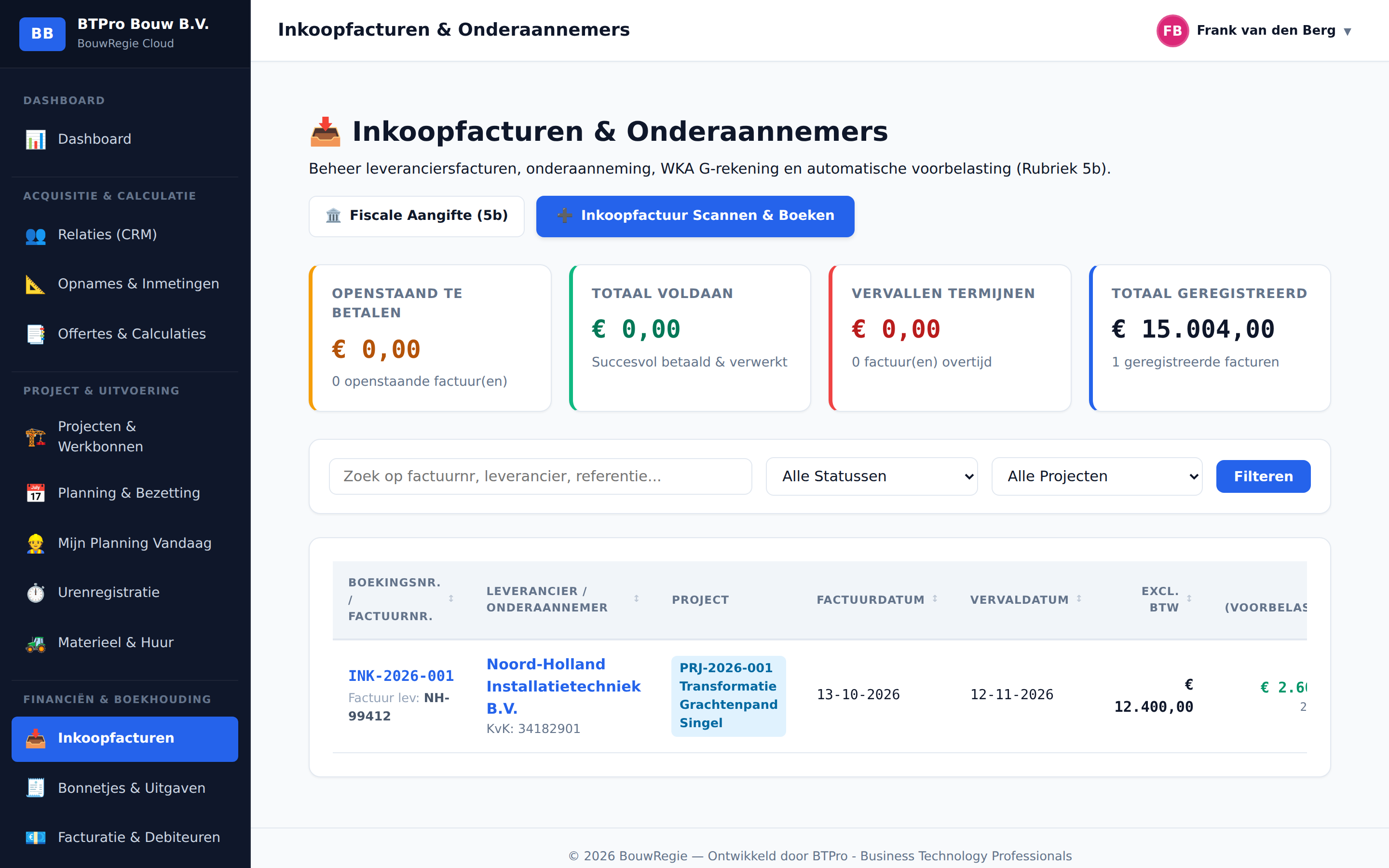Click the BB company logo badge
The width and height of the screenshot is (1389, 868).
pyautogui.click(x=42, y=34)
